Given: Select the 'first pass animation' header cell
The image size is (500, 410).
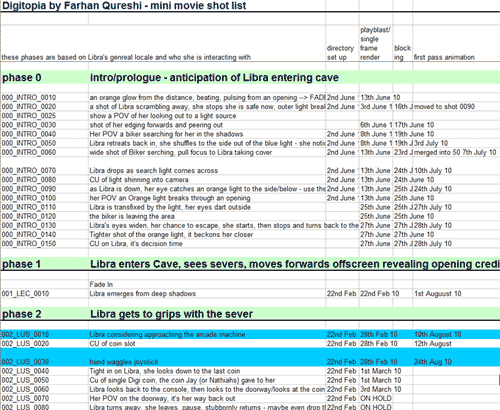Looking at the screenshot, I should coord(444,57).
